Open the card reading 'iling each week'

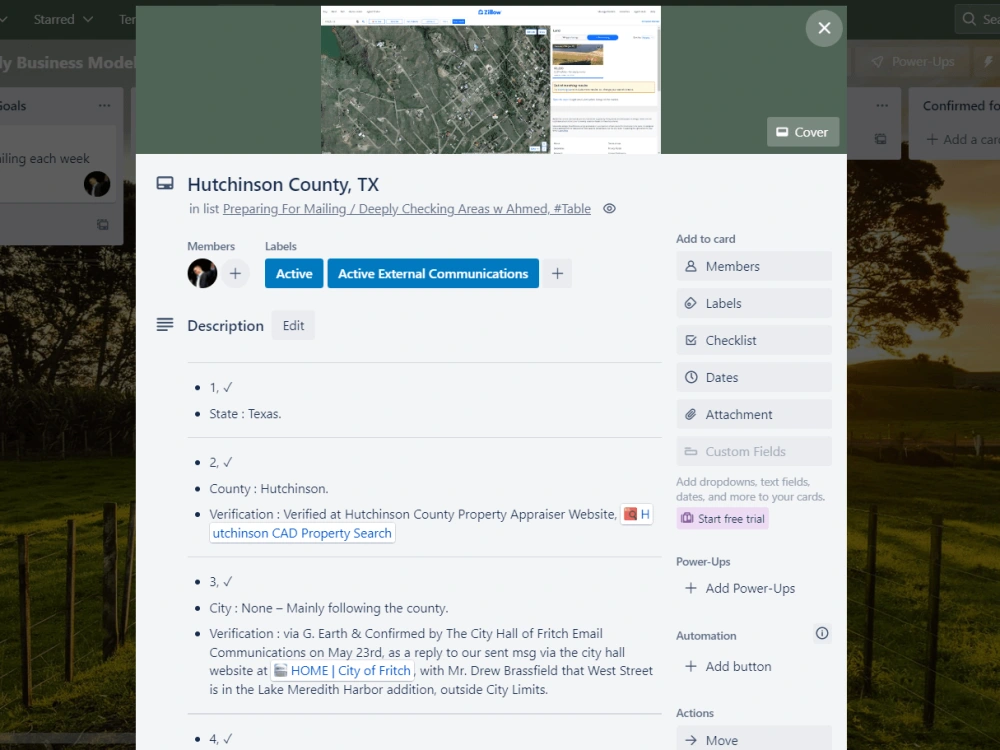(x=57, y=163)
